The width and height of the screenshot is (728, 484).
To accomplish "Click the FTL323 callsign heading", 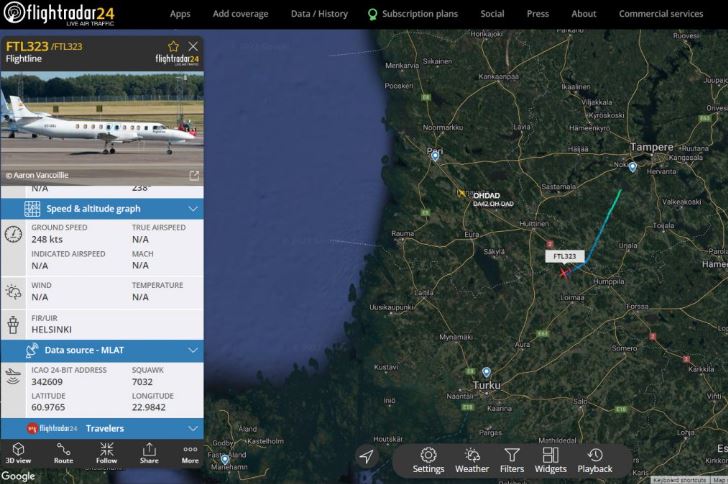I will click(x=27, y=46).
